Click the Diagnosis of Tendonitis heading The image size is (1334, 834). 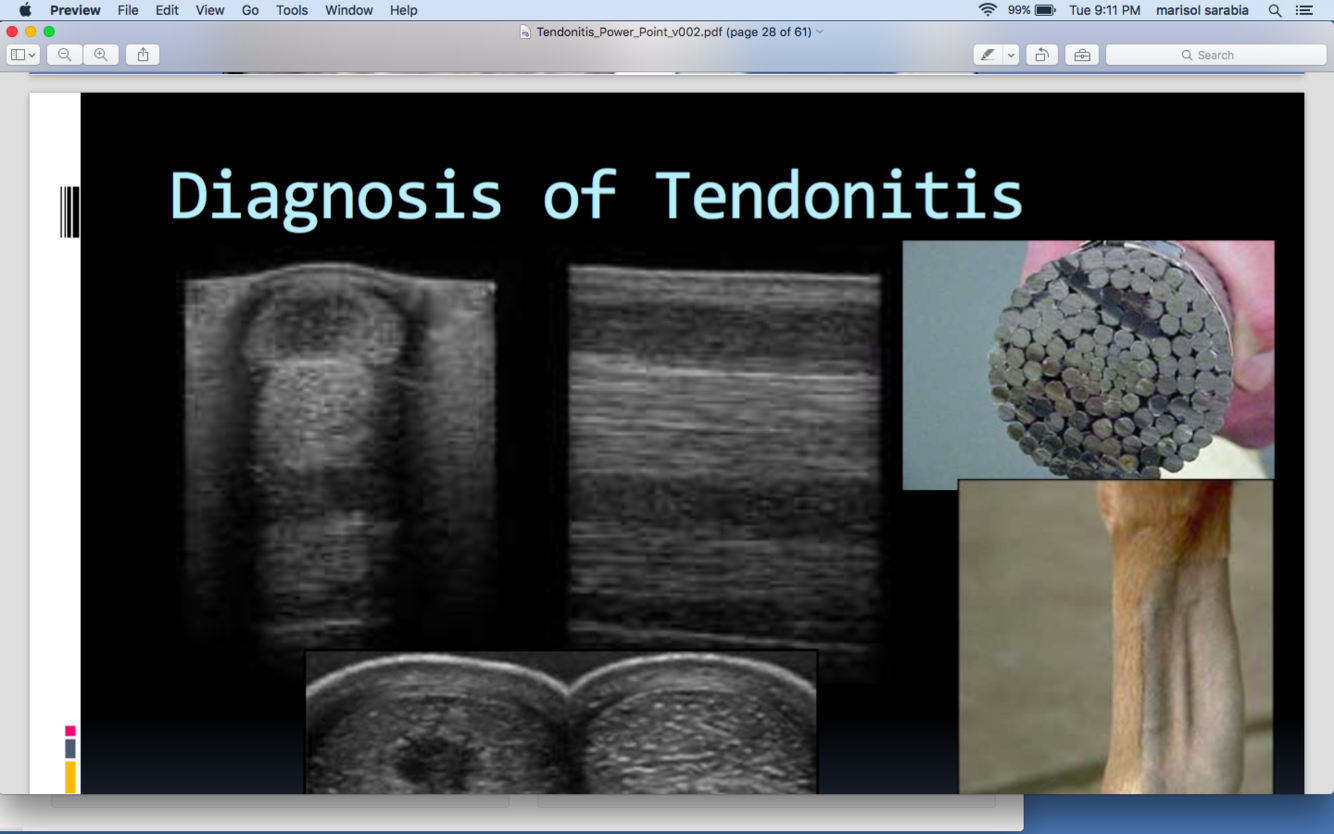(x=596, y=196)
